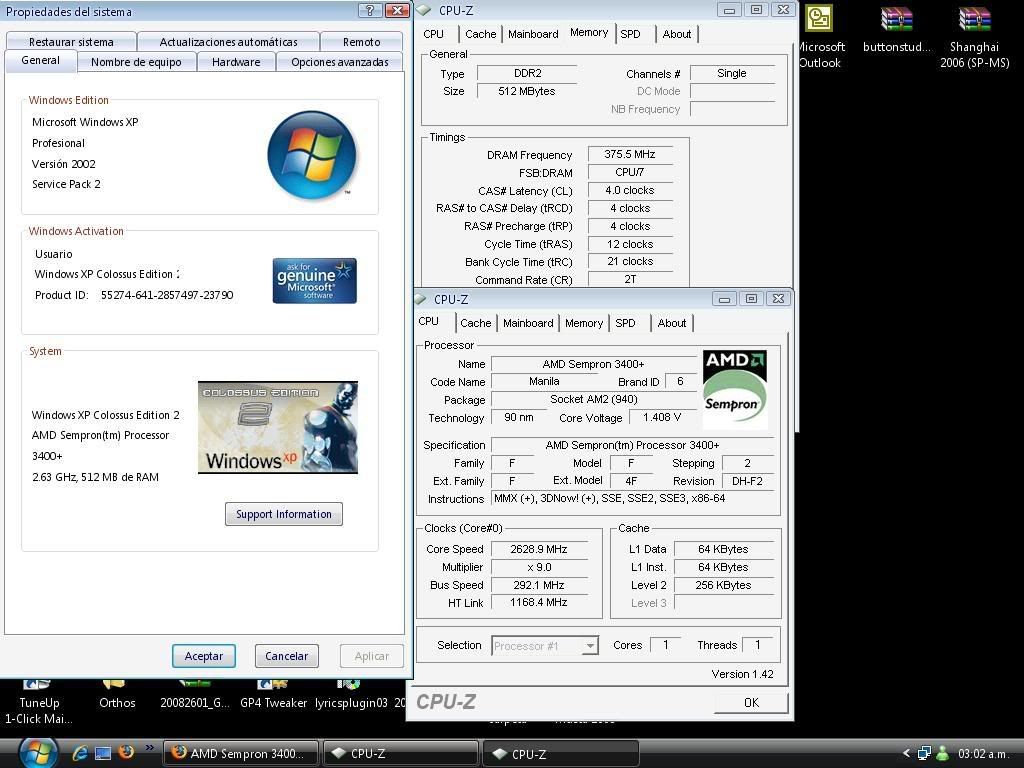
Task: Click the Show Desktop quick launch icon
Action: tap(103, 753)
